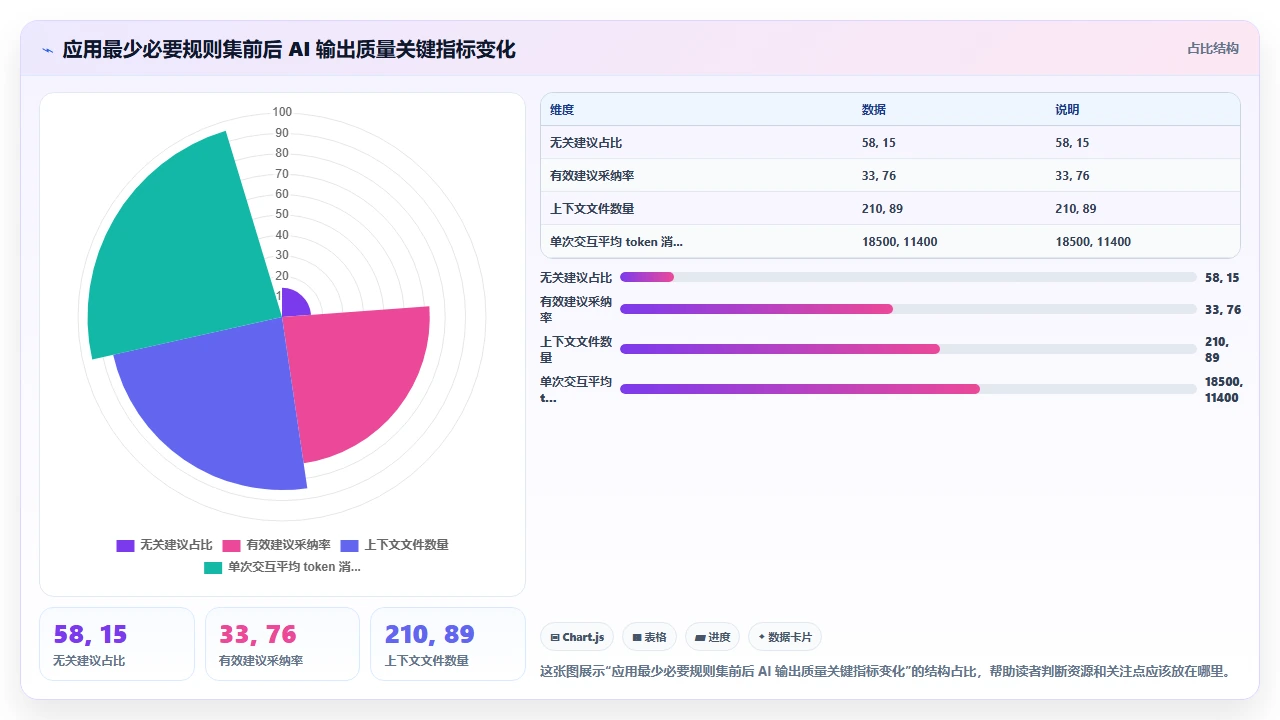Screen dimensions: 1280x720
Task: Open the 210, 89 上下文文件数量 data card
Action: click(x=448, y=644)
